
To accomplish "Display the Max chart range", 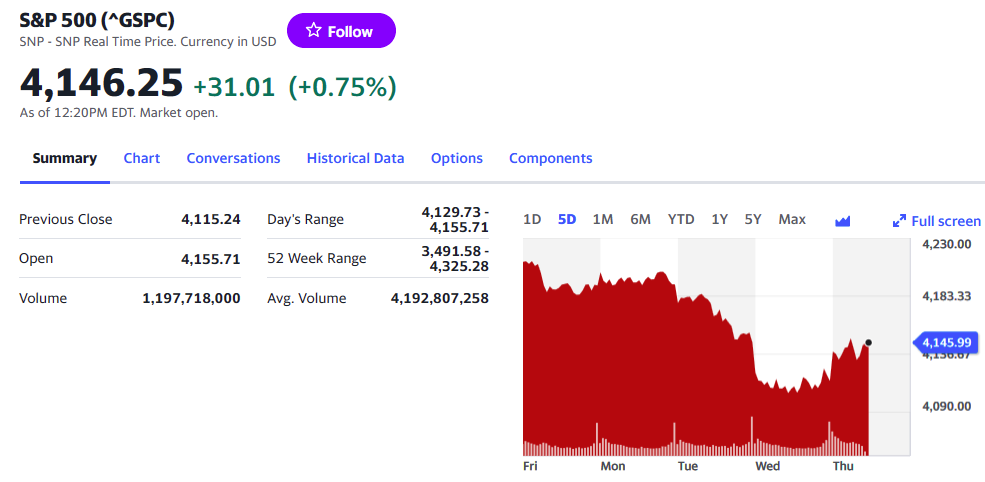I will 792,219.
